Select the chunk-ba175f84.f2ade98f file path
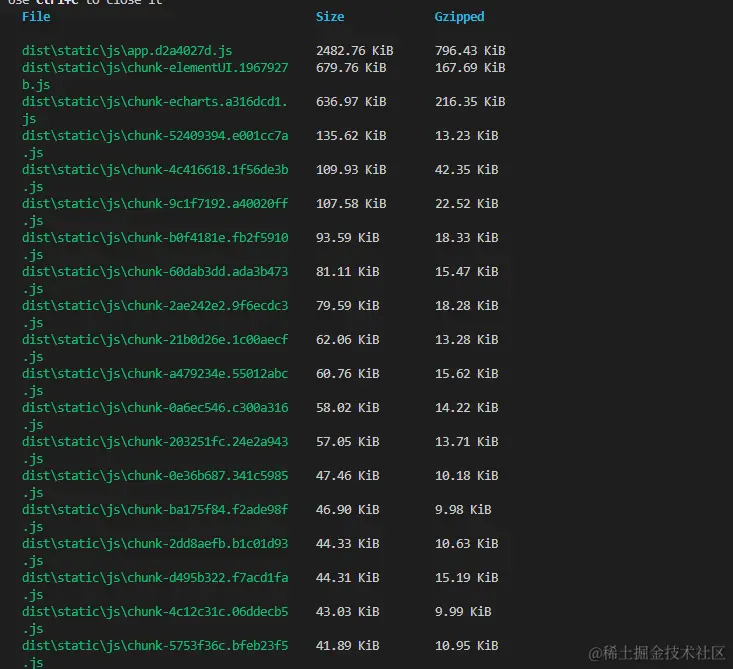 click(x=155, y=510)
